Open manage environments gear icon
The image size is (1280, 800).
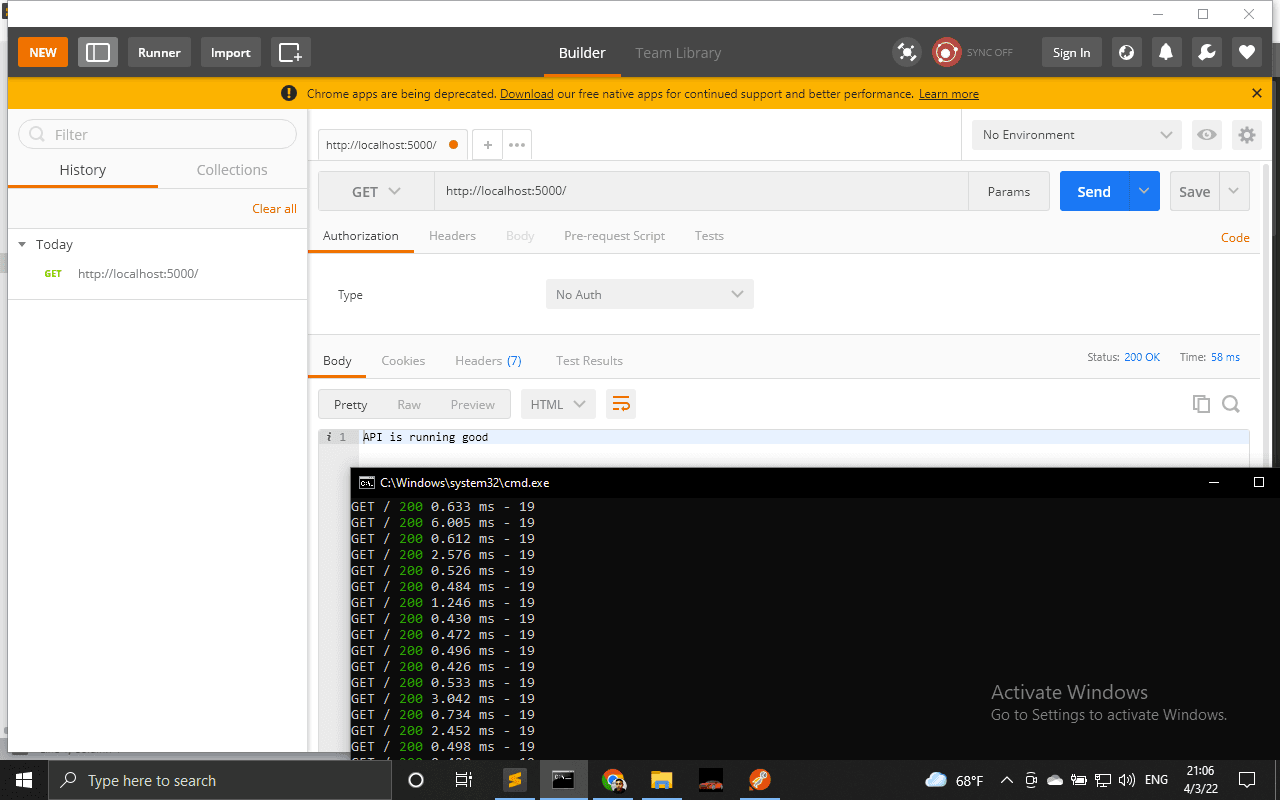pyautogui.click(x=1246, y=135)
